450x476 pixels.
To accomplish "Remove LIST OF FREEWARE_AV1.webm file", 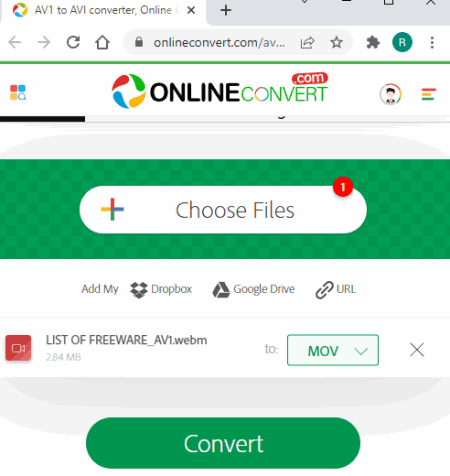I will (417, 350).
